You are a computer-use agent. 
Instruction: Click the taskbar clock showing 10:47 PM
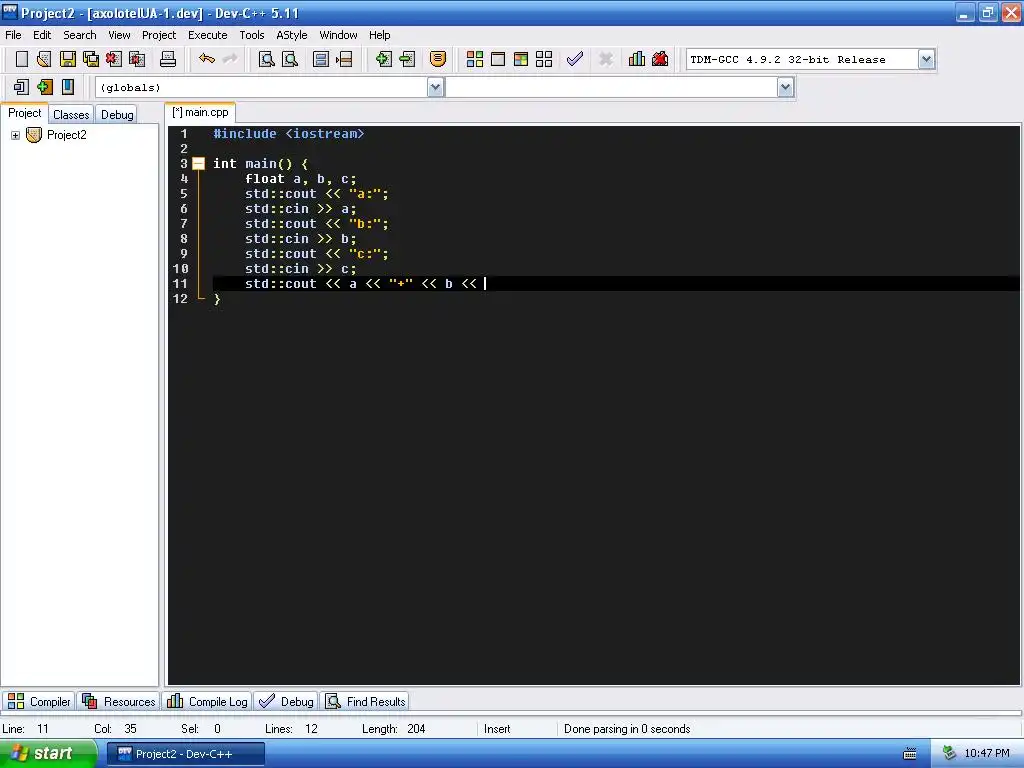click(x=987, y=754)
